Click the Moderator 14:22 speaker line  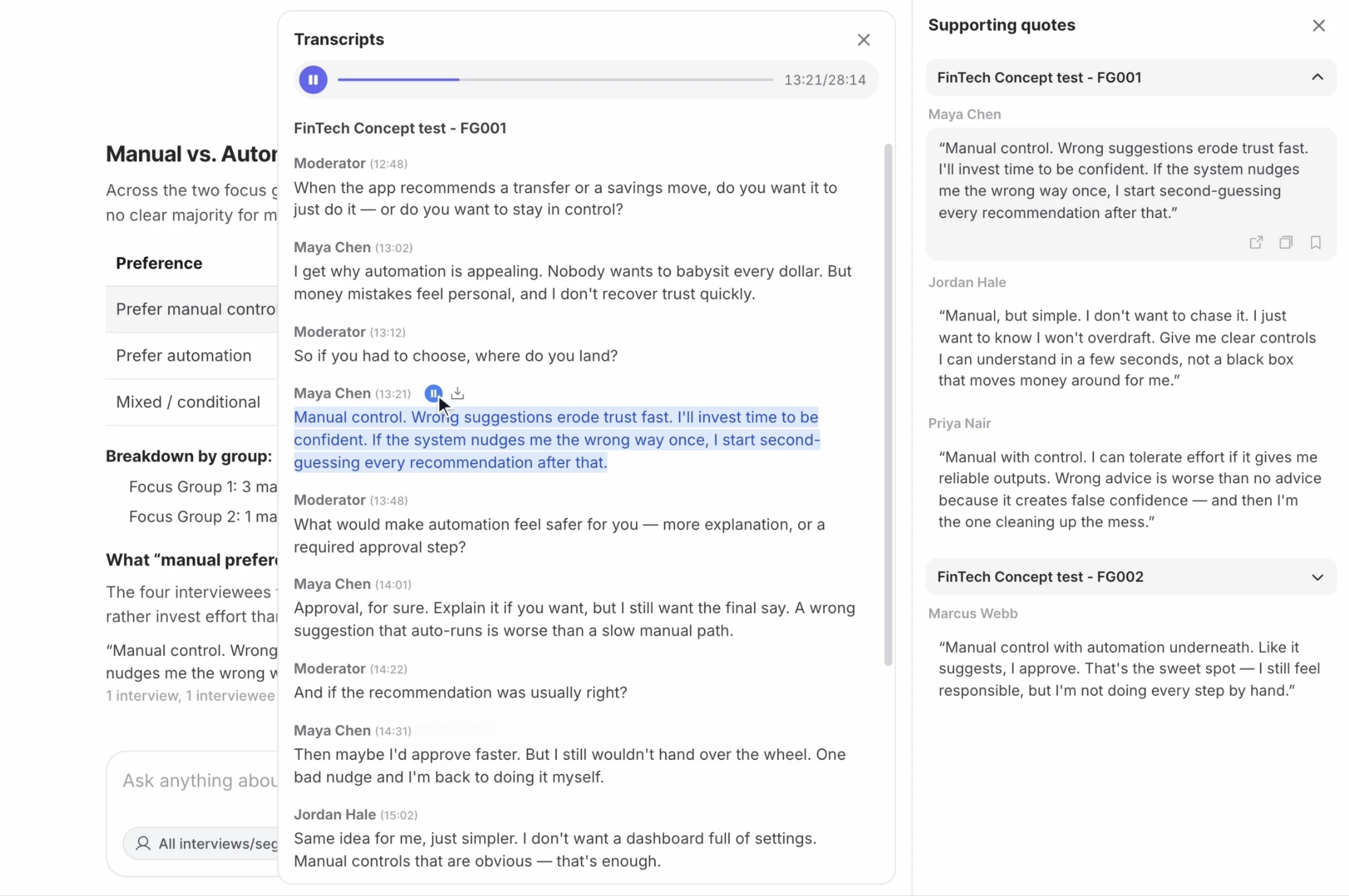(350, 669)
